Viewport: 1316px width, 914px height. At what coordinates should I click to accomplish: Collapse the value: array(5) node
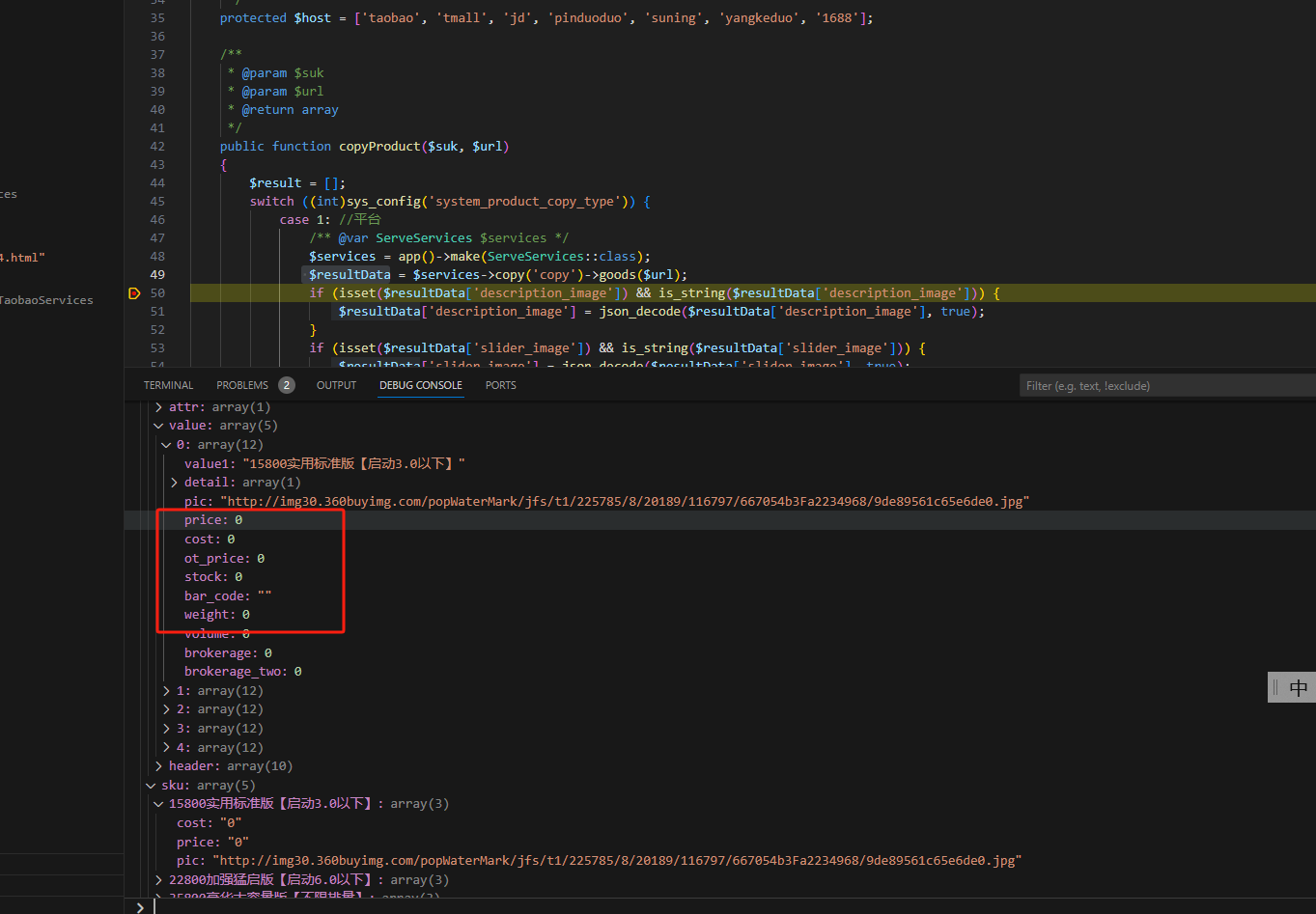(x=159, y=426)
